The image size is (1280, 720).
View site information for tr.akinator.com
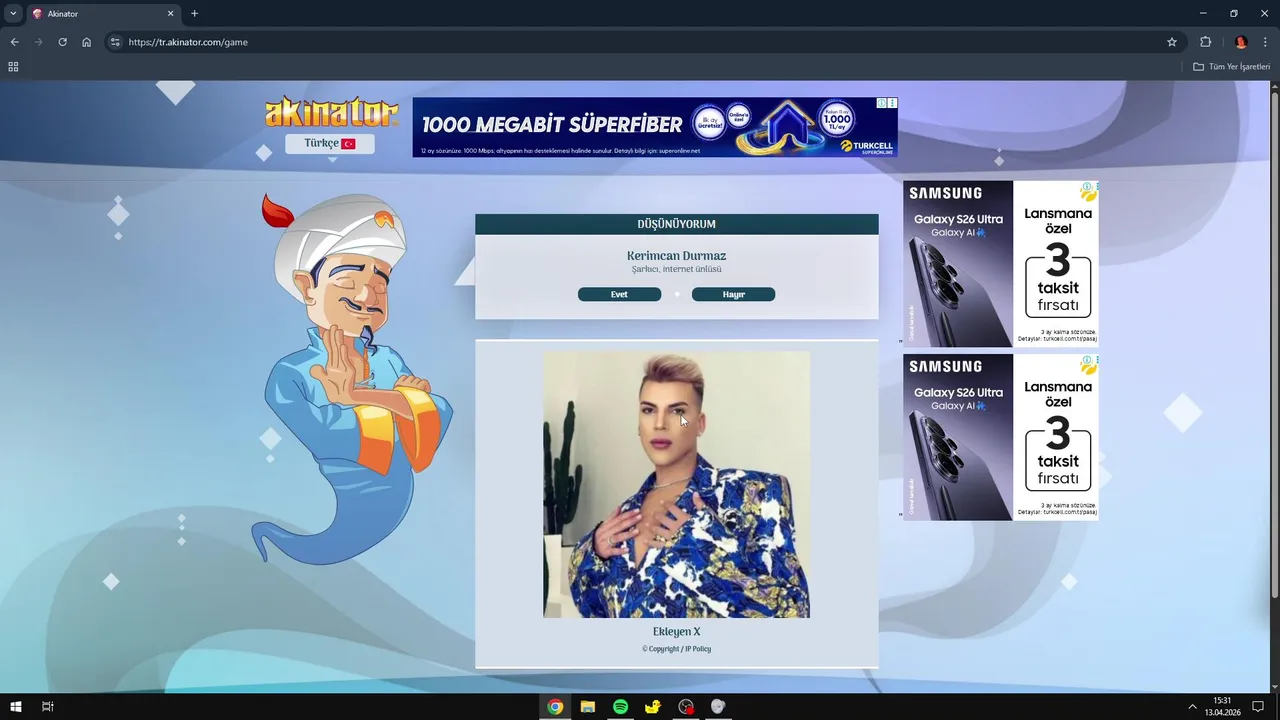(x=115, y=42)
